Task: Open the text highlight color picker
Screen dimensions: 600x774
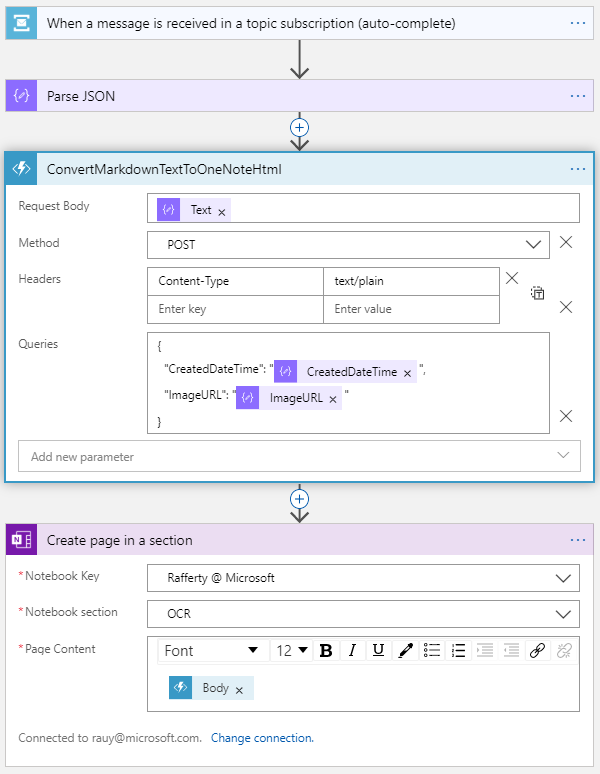Action: (405, 650)
